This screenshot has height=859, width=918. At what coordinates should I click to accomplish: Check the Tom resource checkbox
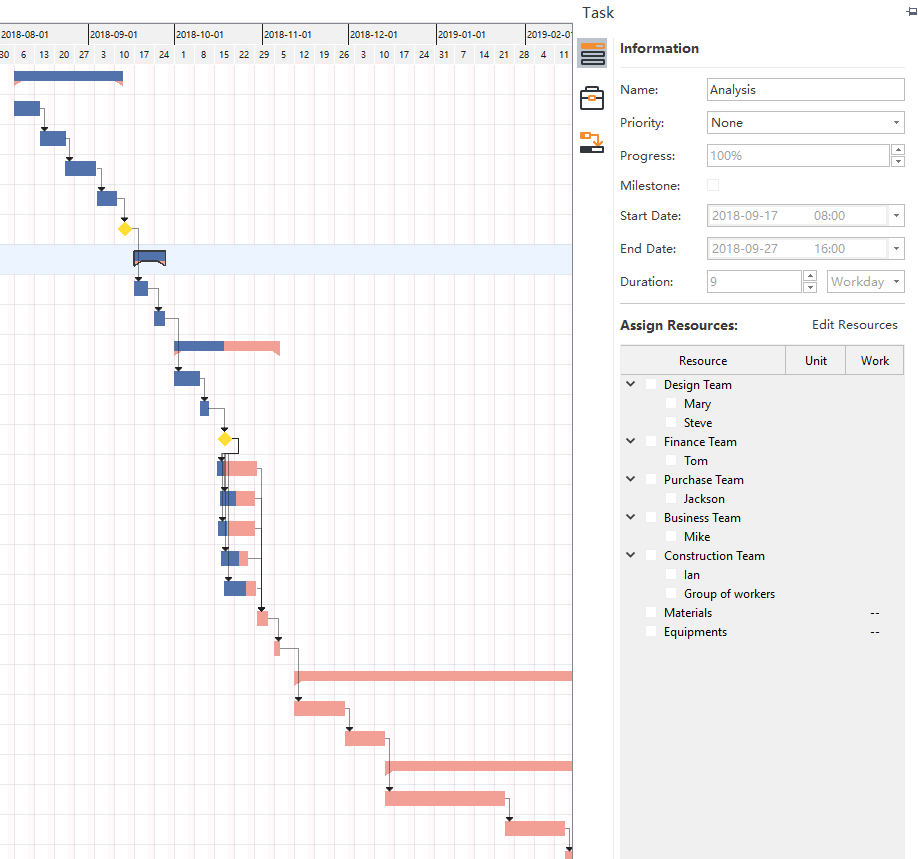click(x=671, y=461)
